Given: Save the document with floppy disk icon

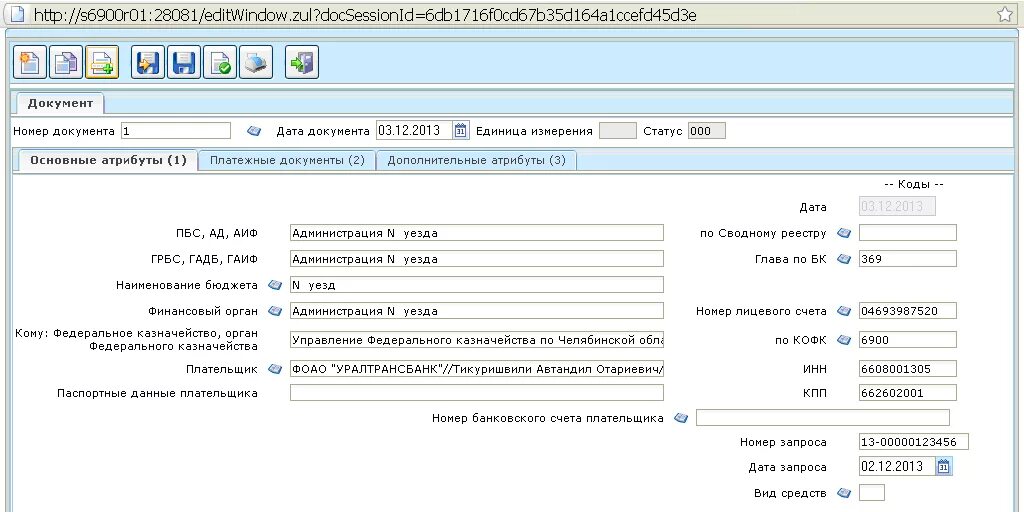Looking at the screenshot, I should click(184, 63).
